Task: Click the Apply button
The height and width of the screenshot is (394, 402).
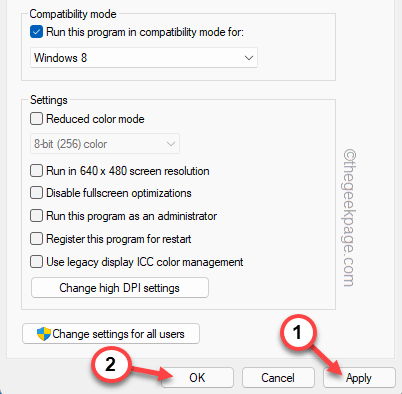Action: (x=359, y=378)
